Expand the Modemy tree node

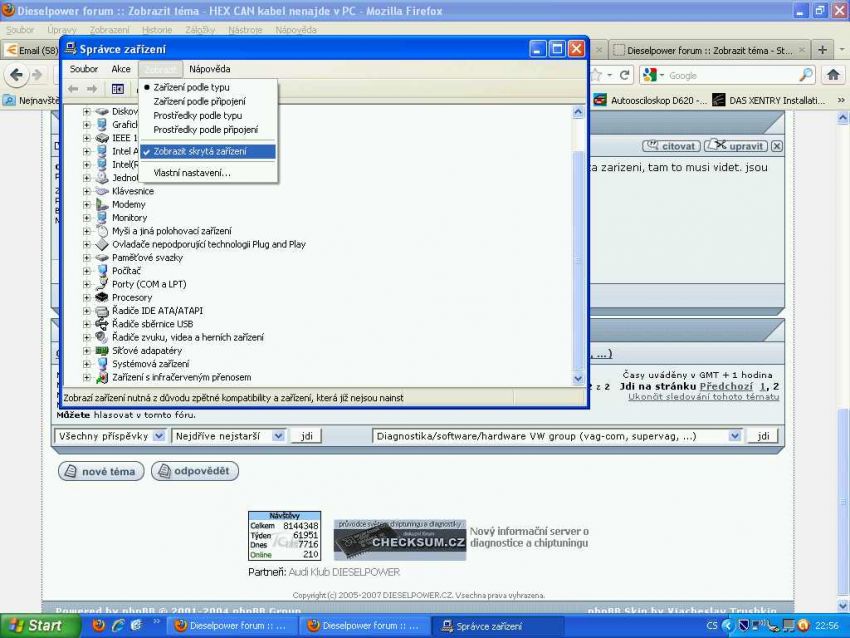[x=87, y=204]
